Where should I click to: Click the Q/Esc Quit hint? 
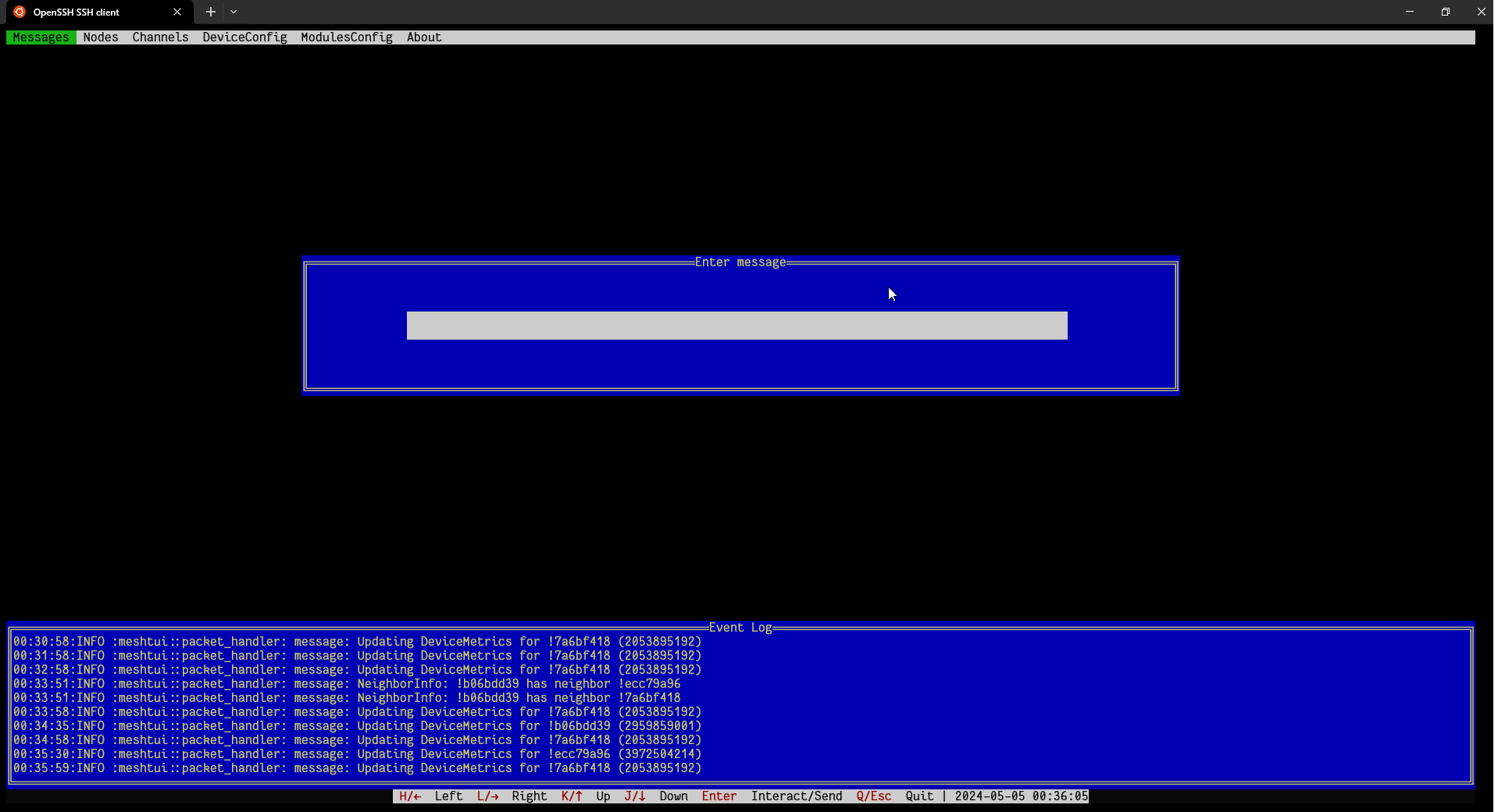895,796
